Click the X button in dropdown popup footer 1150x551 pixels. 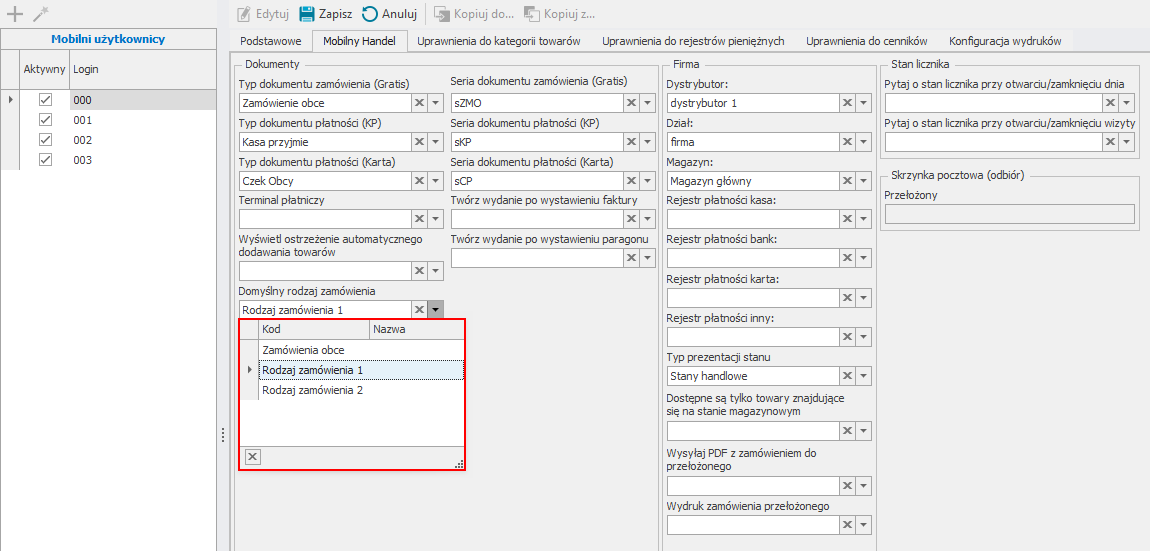(253, 457)
